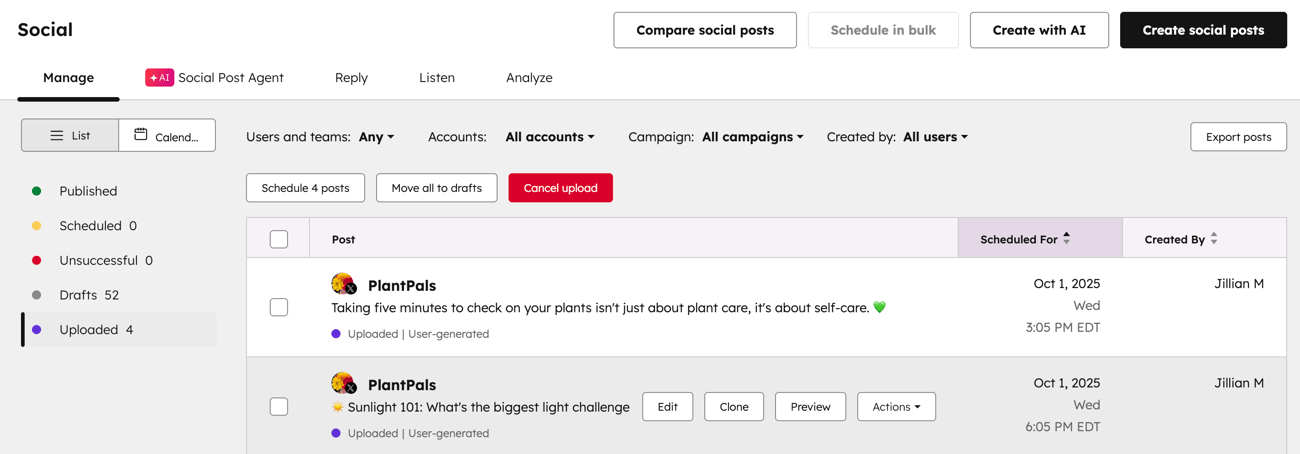The image size is (1300, 454).
Task: Click Clone on the Sunlight 101 post
Action: (734, 407)
